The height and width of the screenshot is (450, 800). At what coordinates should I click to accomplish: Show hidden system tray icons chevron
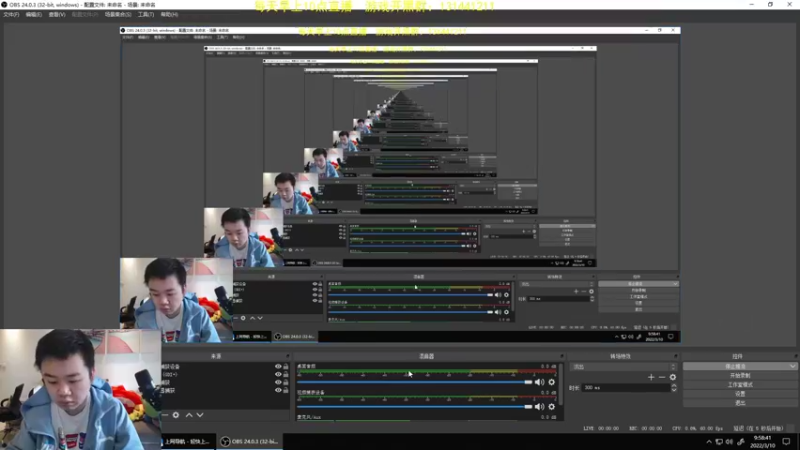coord(709,442)
